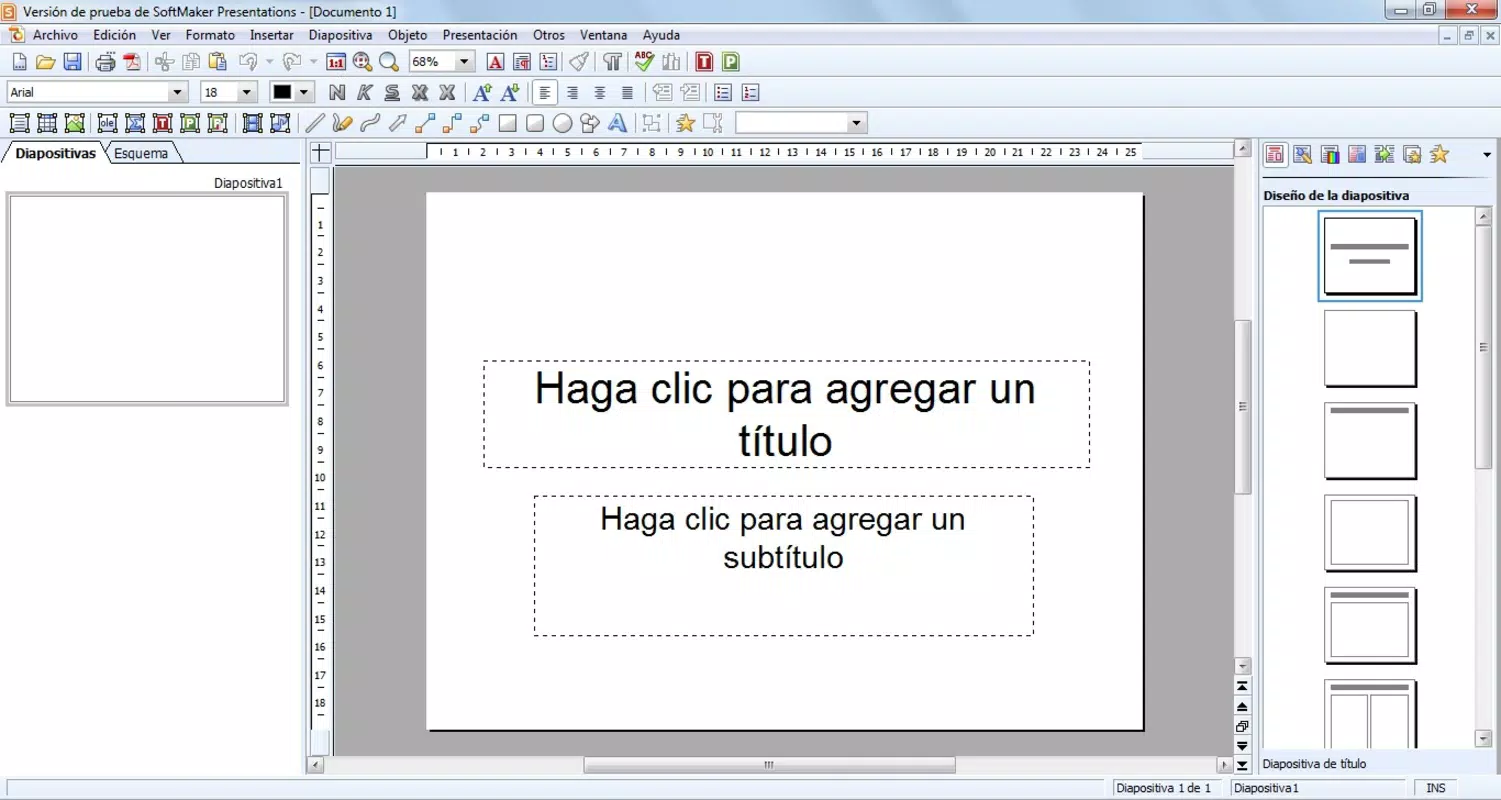Viewport: 1501px width, 800px height.
Task: Click the 'Diapositiva 1 de 1' status bar text
Action: click(x=1162, y=788)
